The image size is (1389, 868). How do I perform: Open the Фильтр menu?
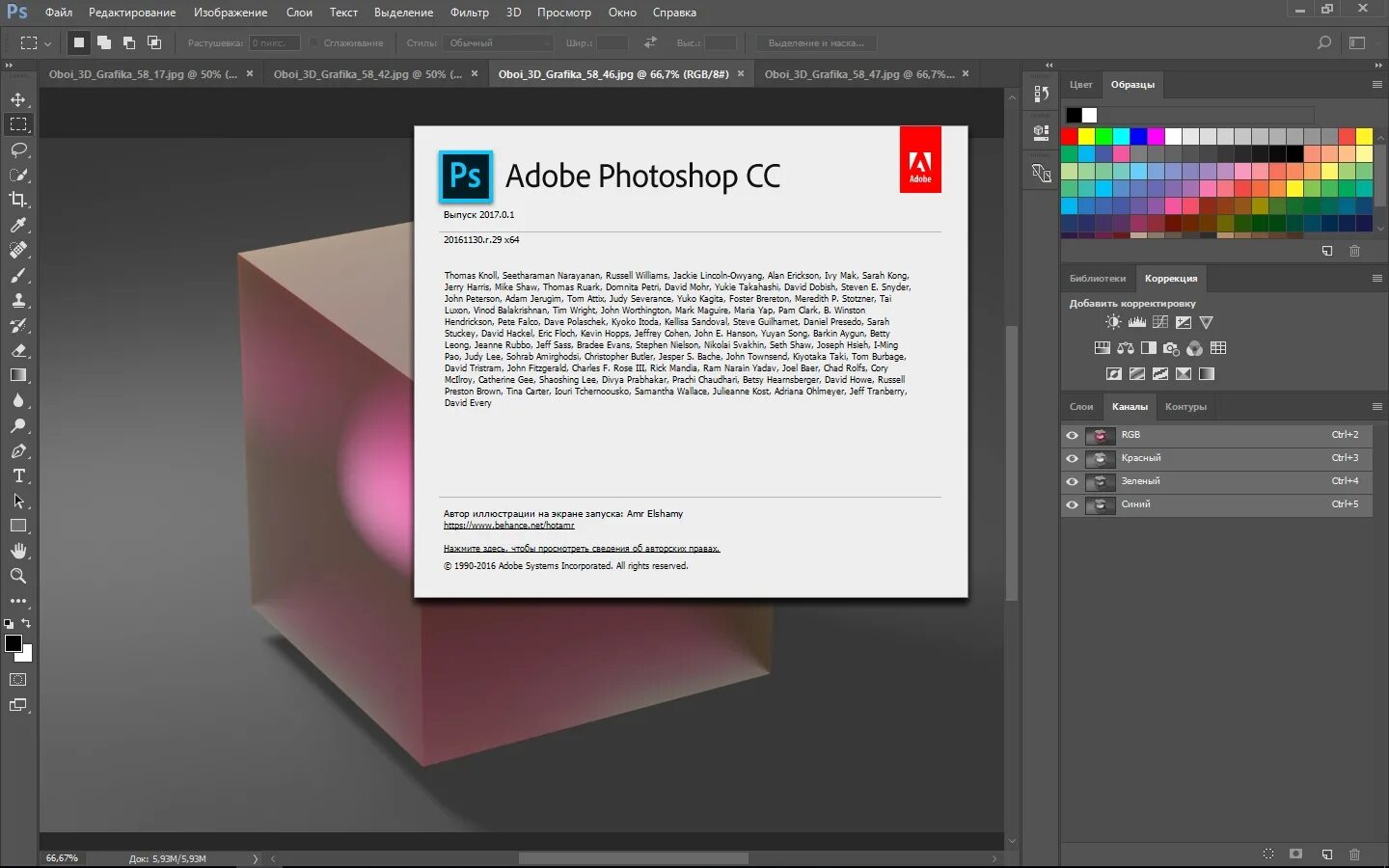470,13
